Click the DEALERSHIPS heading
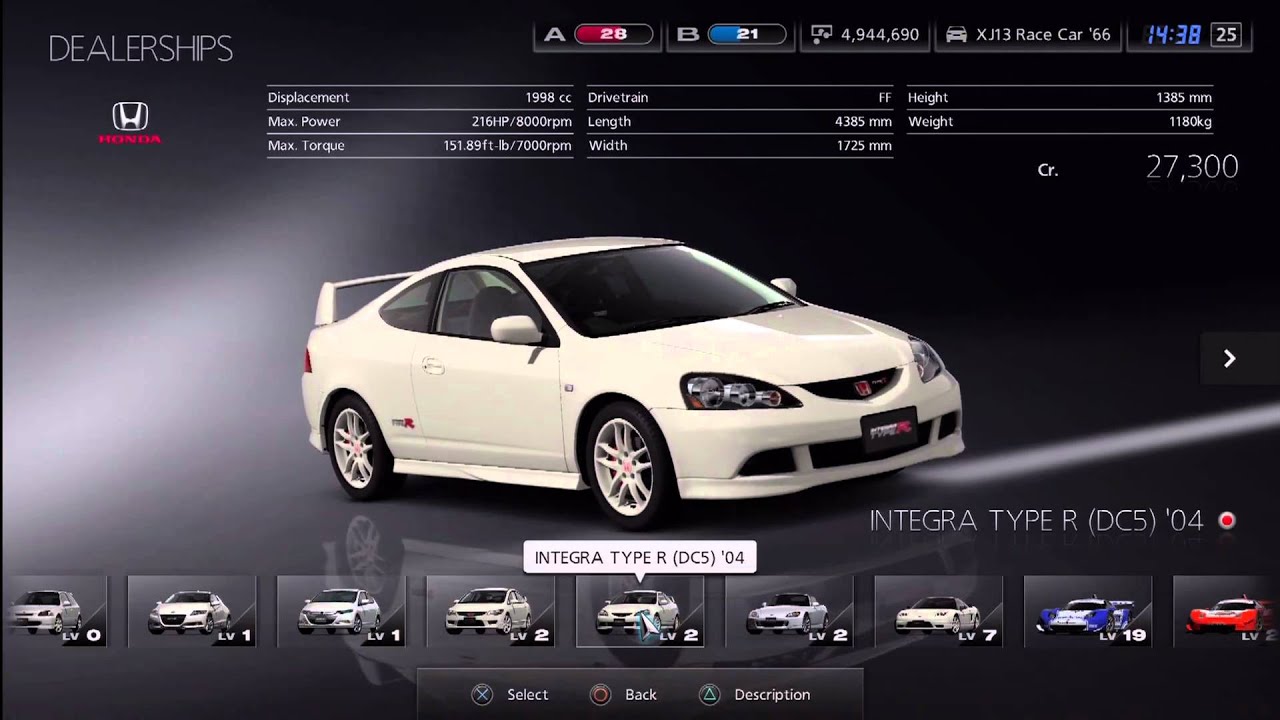Viewport: 1280px width, 720px height. pos(141,48)
